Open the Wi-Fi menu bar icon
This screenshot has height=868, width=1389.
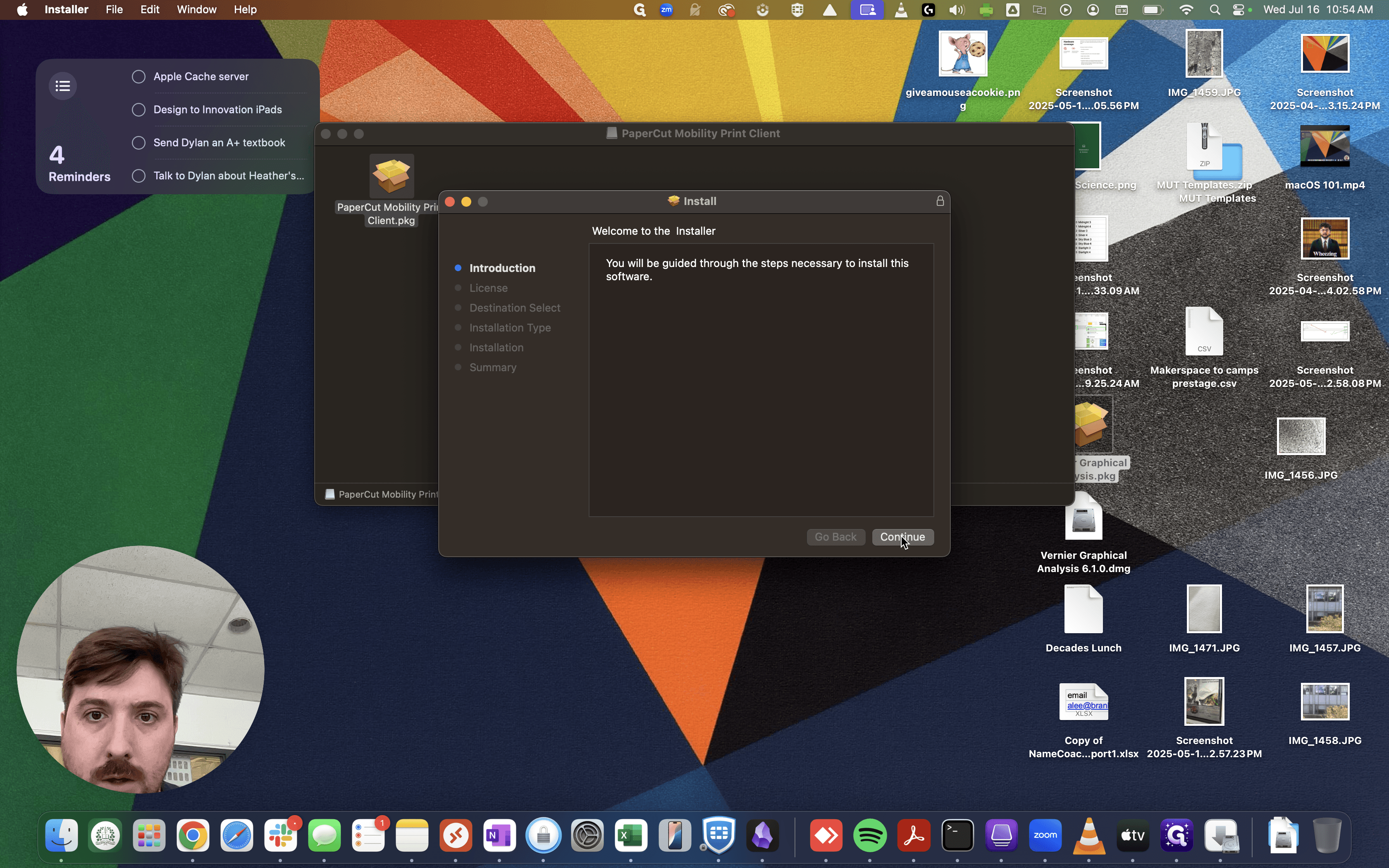1187,10
